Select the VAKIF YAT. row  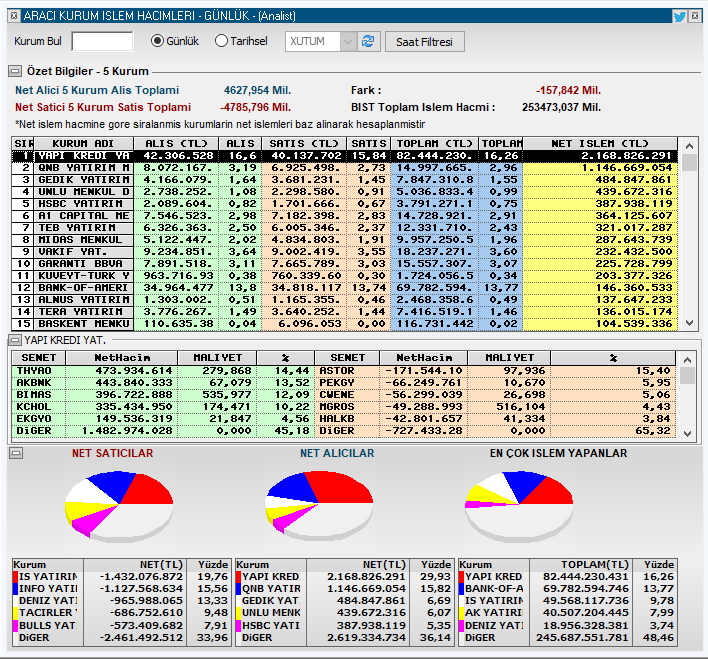(345, 252)
